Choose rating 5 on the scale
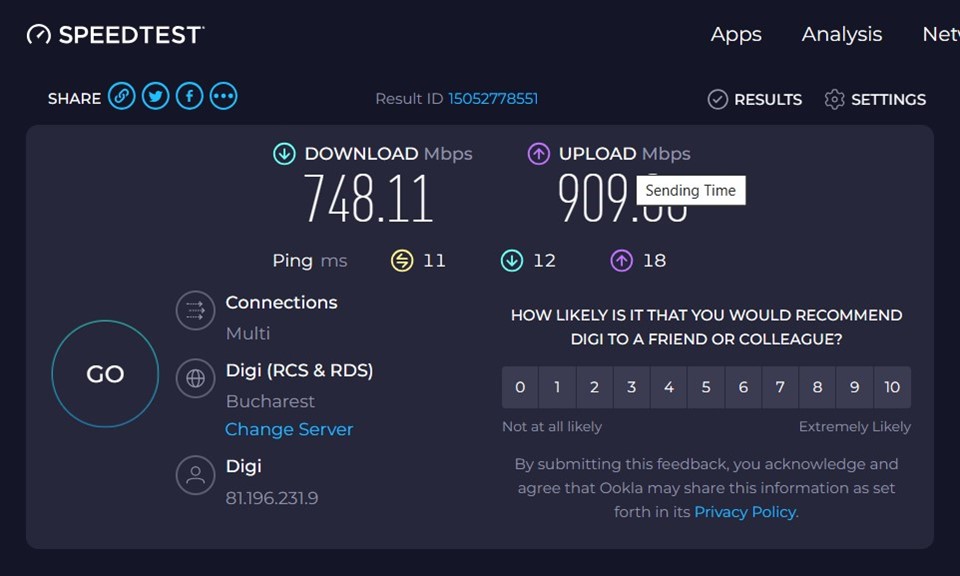Screen dimensions: 960x576 coord(706,387)
